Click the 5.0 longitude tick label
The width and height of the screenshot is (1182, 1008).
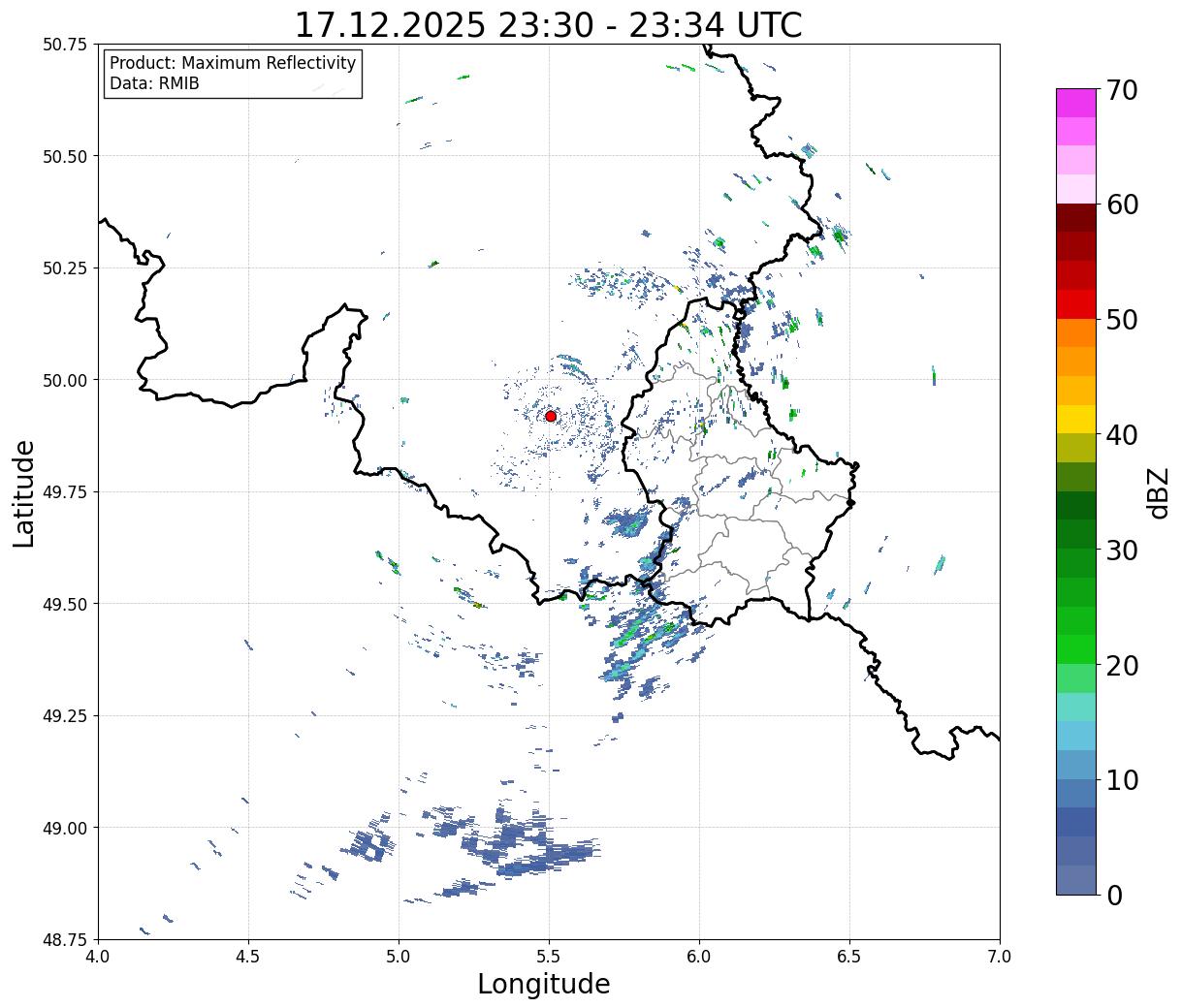pos(399,957)
